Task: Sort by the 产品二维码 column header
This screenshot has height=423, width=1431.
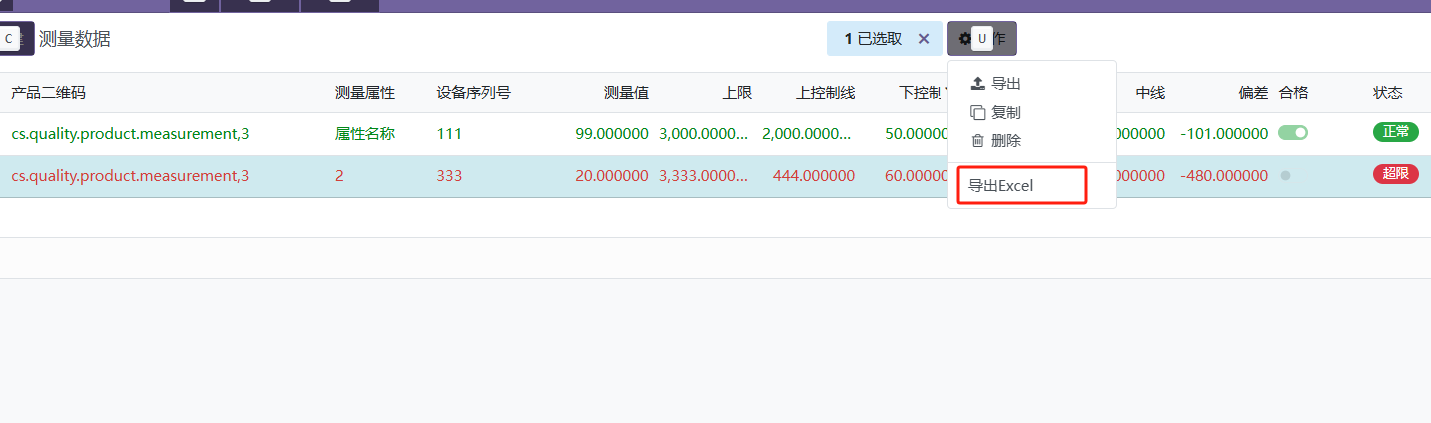Action: [48, 93]
